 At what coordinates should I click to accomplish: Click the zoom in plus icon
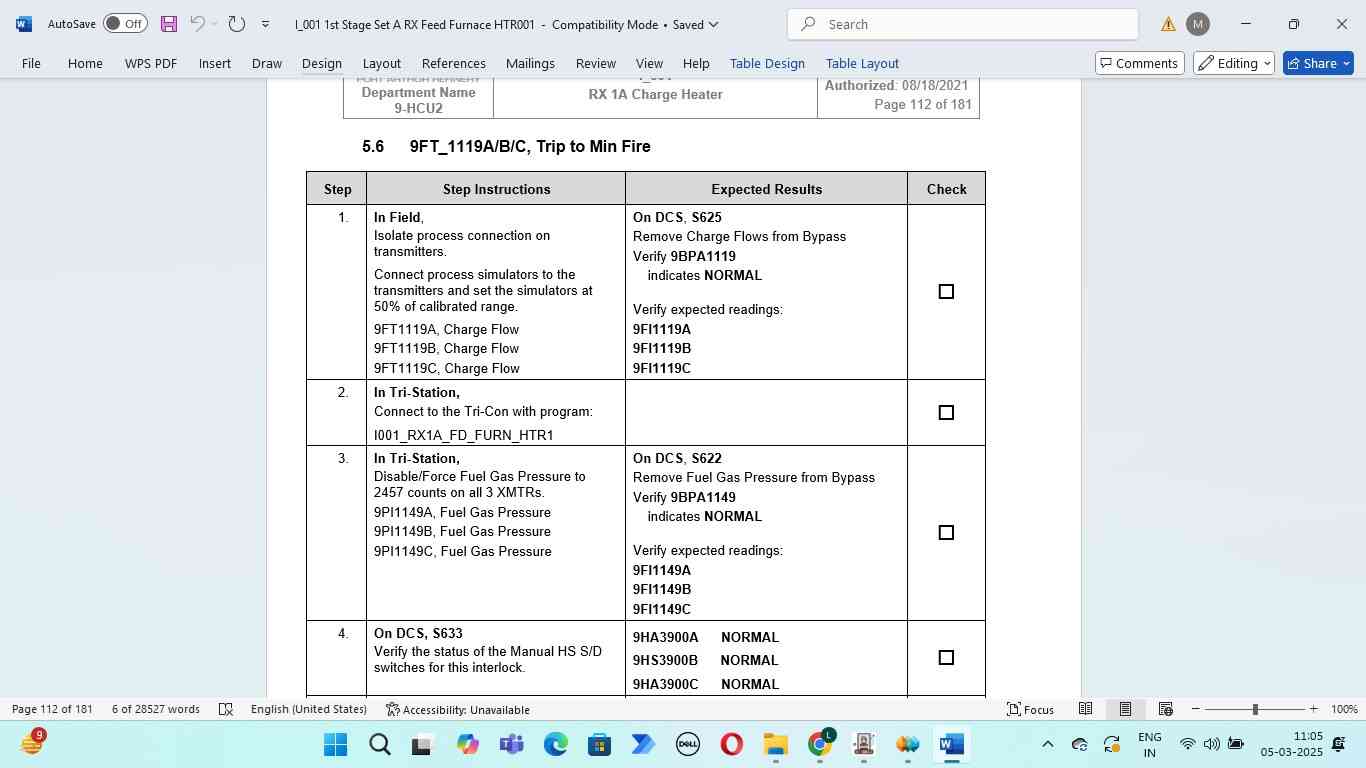[1313, 709]
